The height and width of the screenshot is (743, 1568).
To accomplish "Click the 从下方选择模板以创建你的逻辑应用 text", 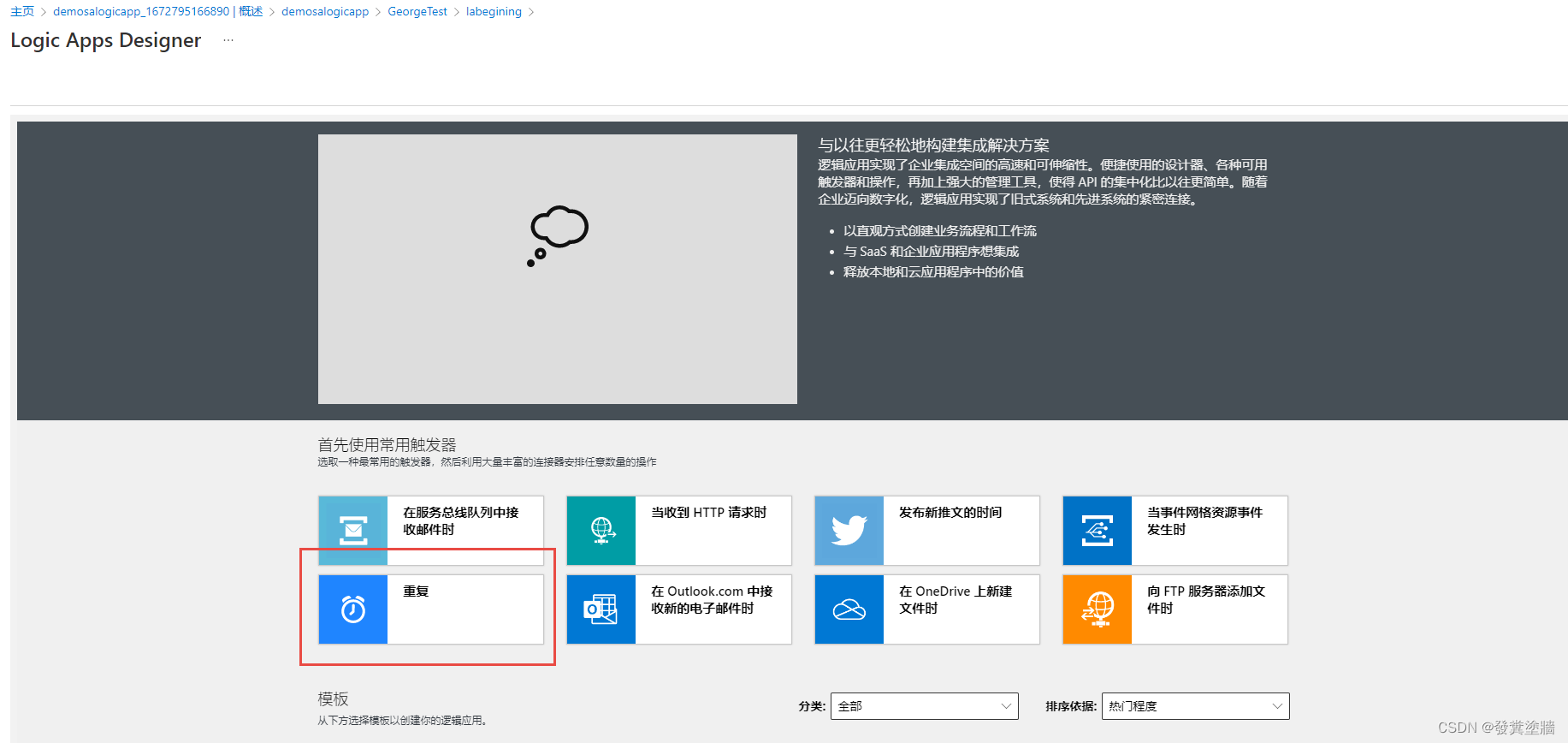I will [402, 721].
